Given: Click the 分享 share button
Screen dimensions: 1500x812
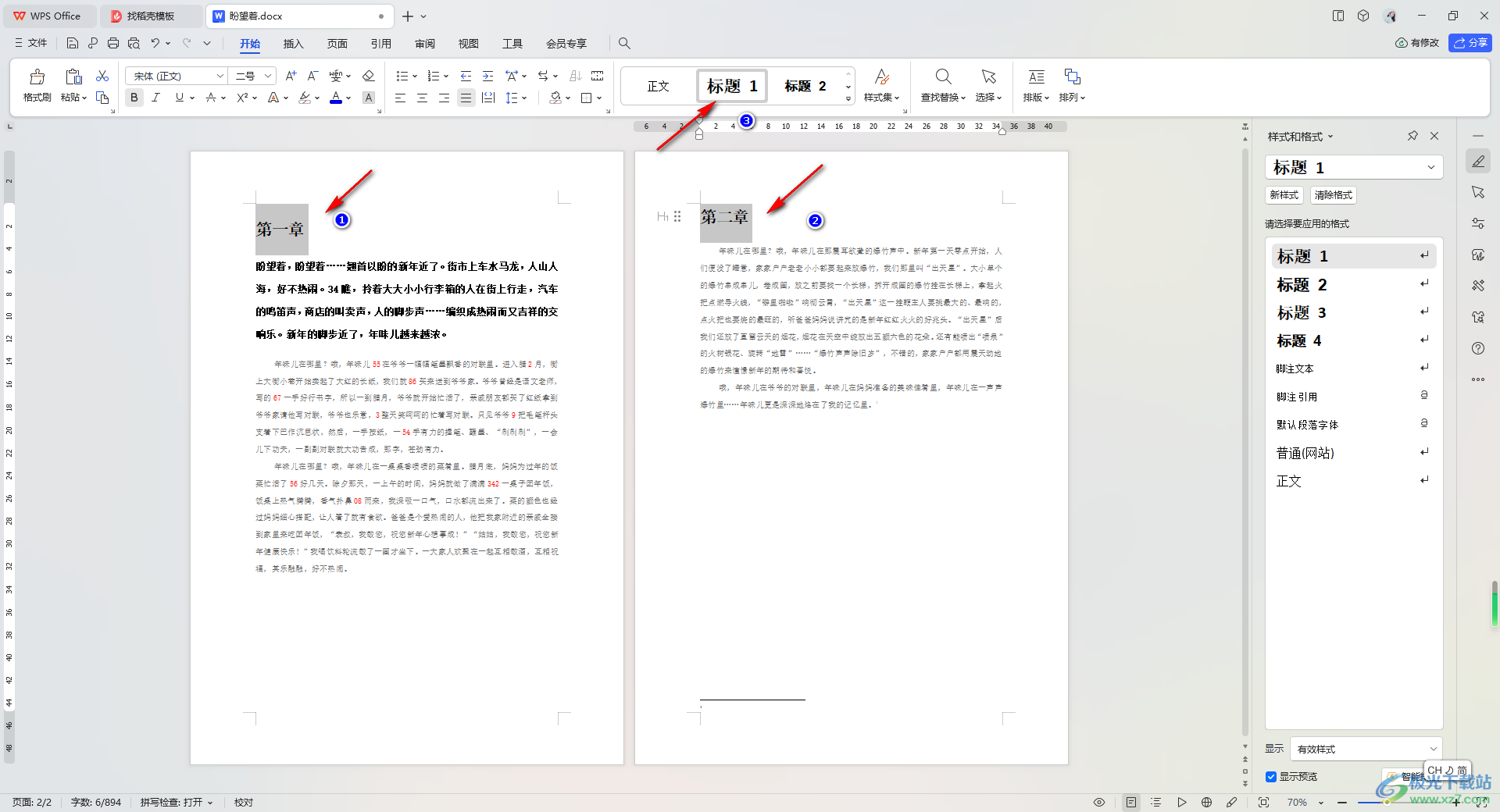Looking at the screenshot, I should pyautogui.click(x=1470, y=43).
